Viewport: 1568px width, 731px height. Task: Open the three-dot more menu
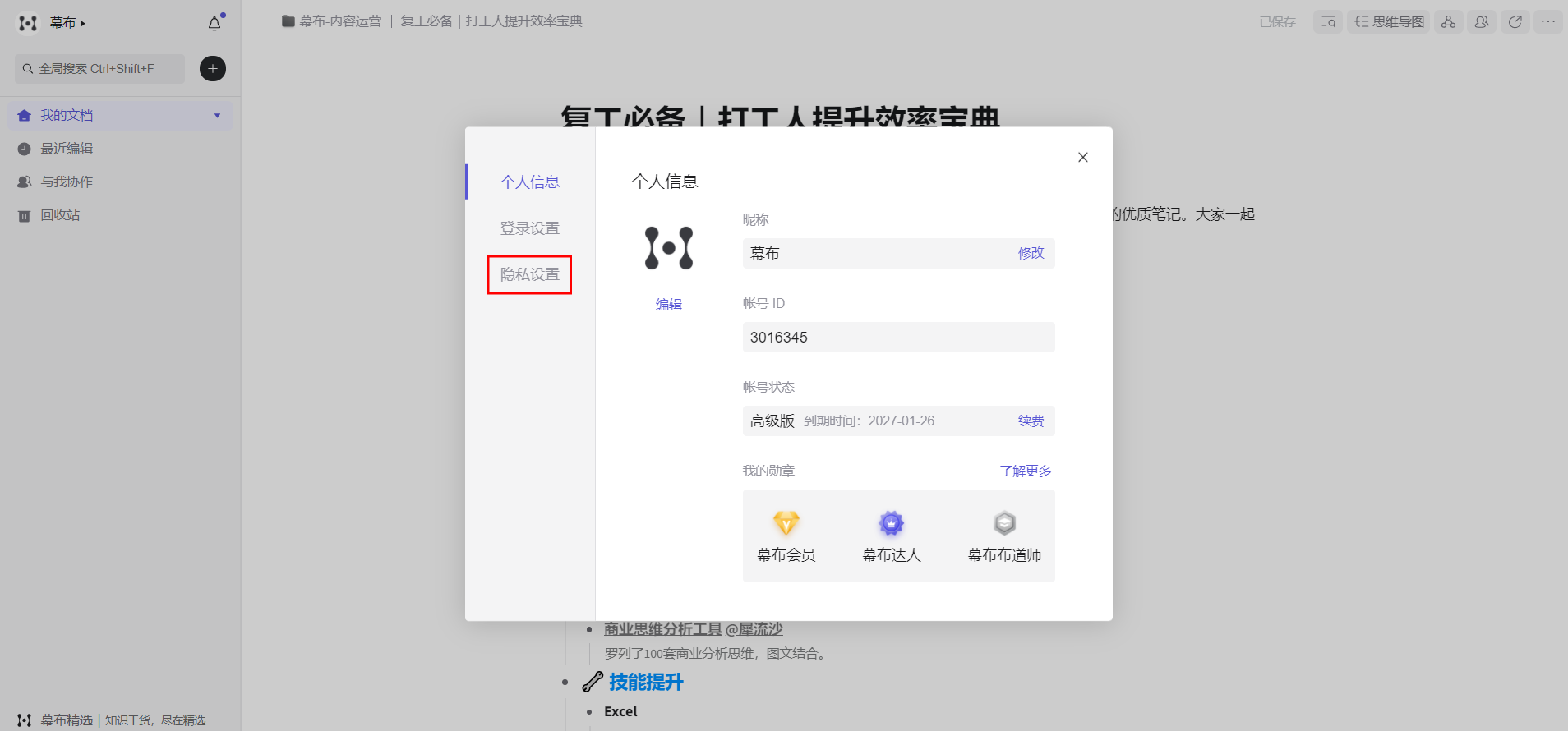pos(1548,22)
